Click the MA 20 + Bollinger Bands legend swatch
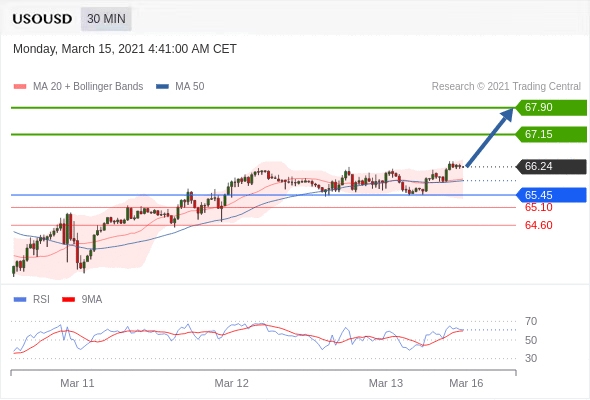The width and height of the screenshot is (590, 400). point(20,87)
